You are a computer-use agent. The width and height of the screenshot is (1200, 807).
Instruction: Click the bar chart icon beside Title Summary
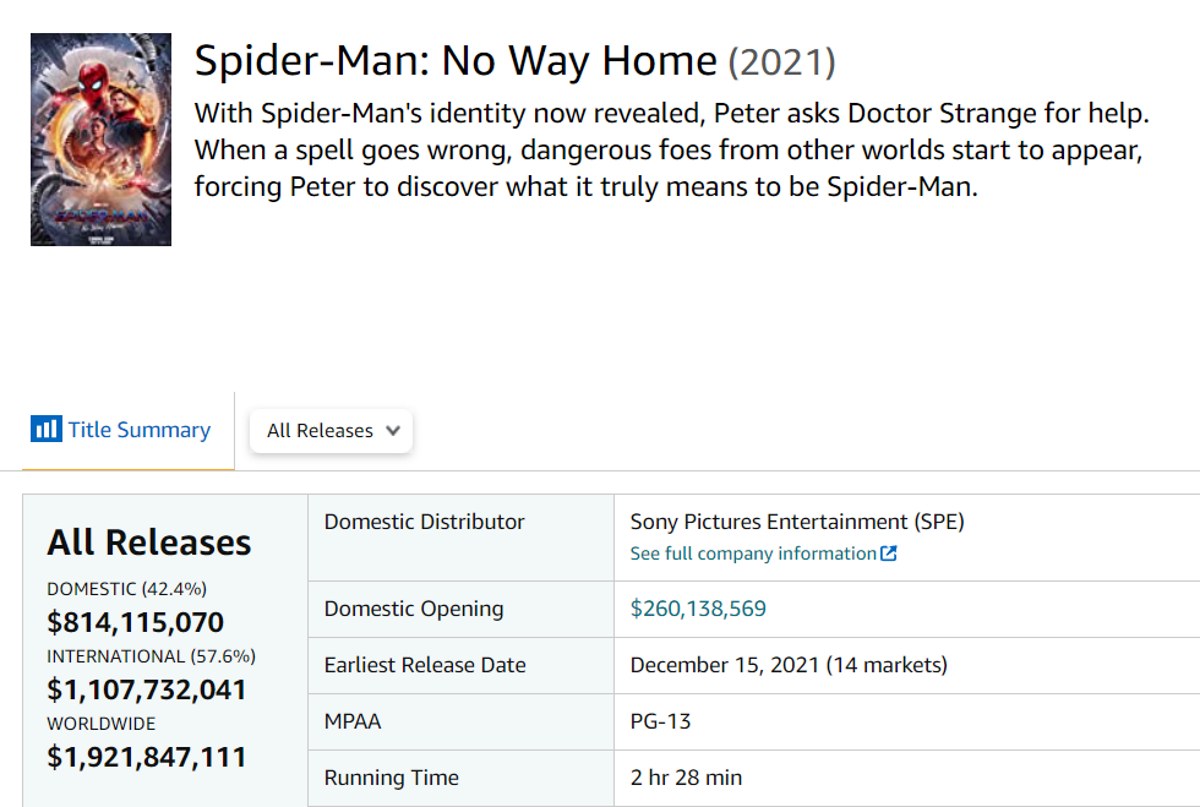46,428
